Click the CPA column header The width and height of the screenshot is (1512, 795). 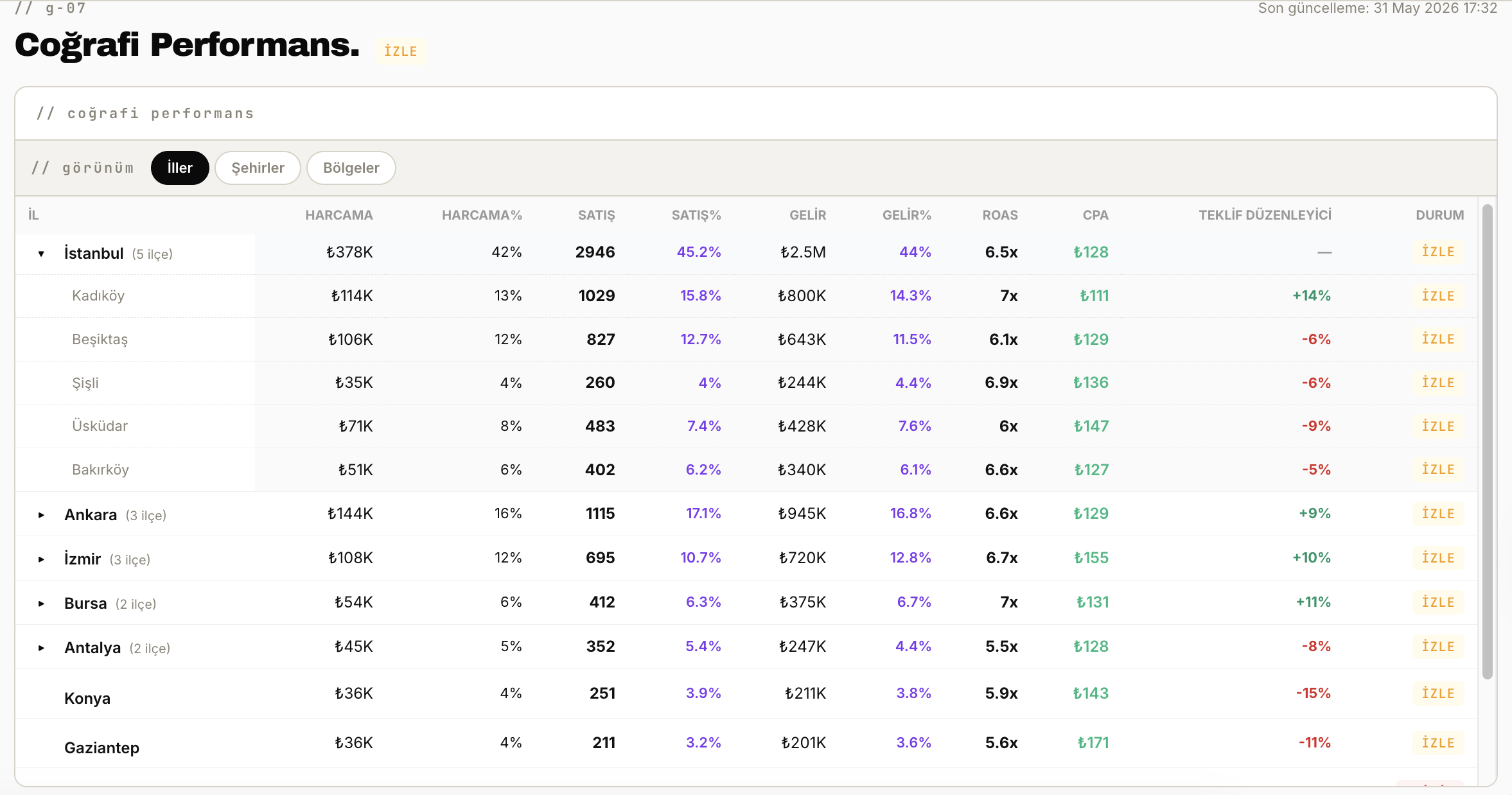[1096, 215]
